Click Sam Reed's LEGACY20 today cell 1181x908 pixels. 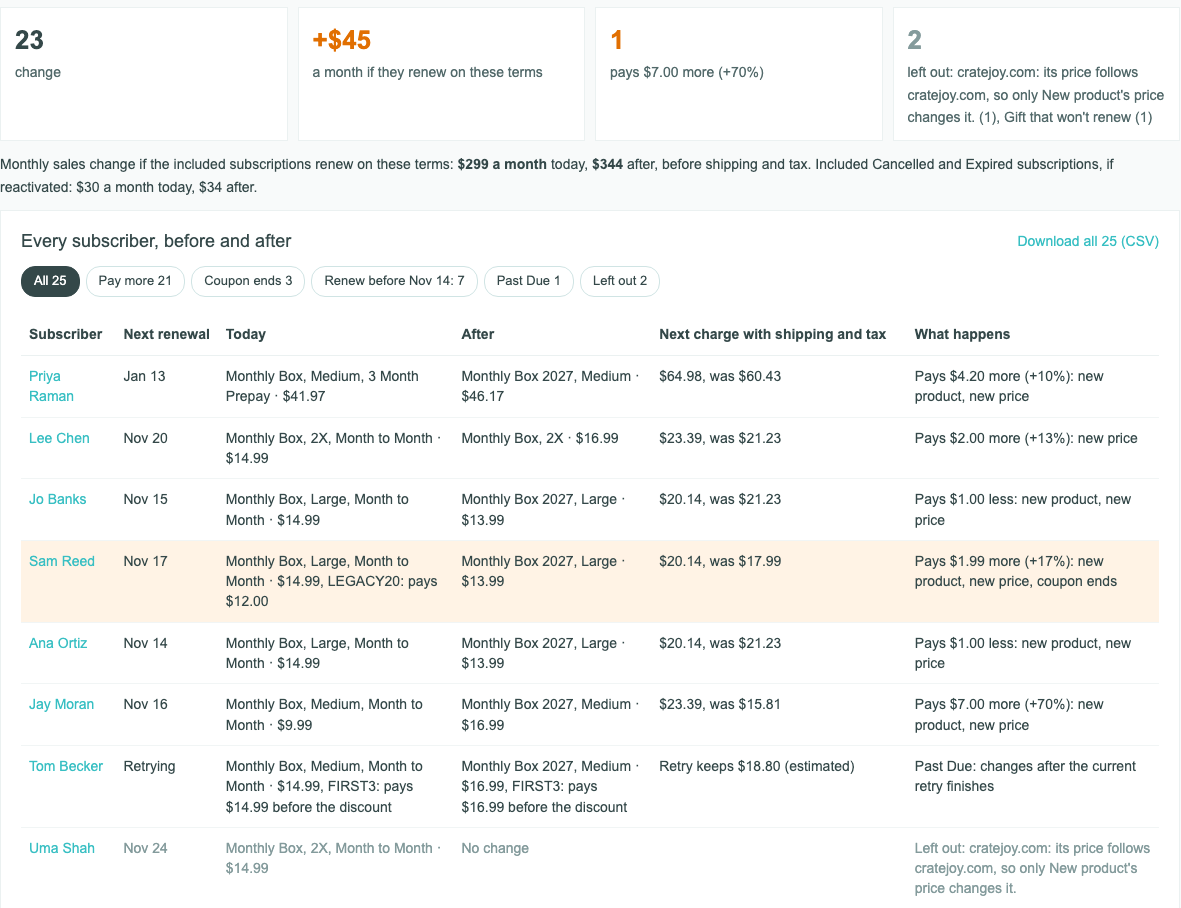[x=331, y=581]
